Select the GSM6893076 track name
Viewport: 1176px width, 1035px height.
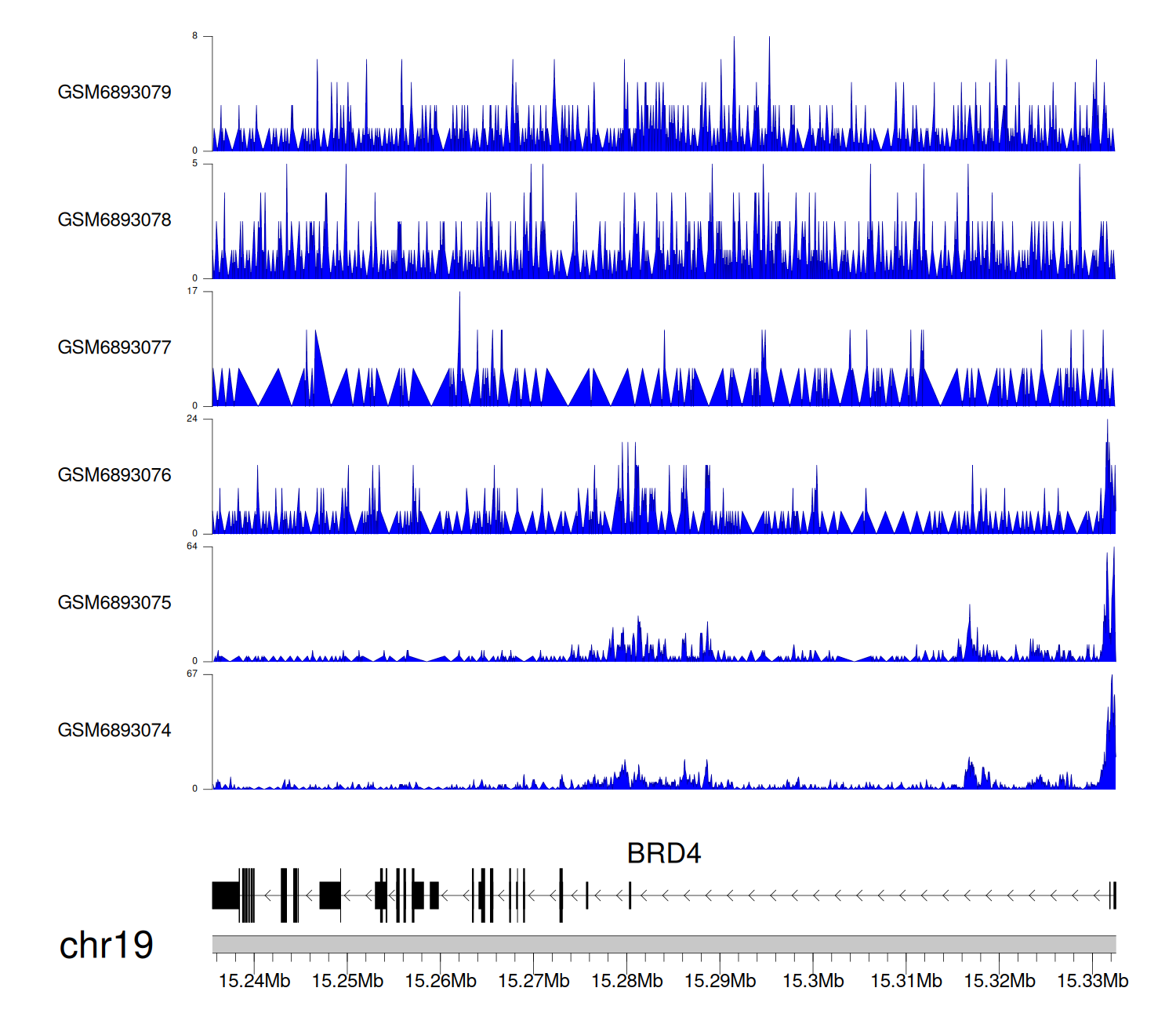[x=114, y=475]
